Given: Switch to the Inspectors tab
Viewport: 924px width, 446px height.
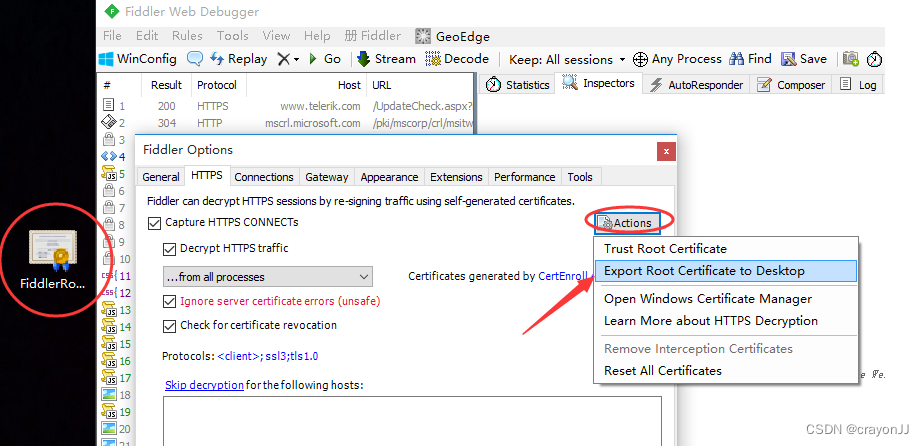Looking at the screenshot, I should point(598,84).
